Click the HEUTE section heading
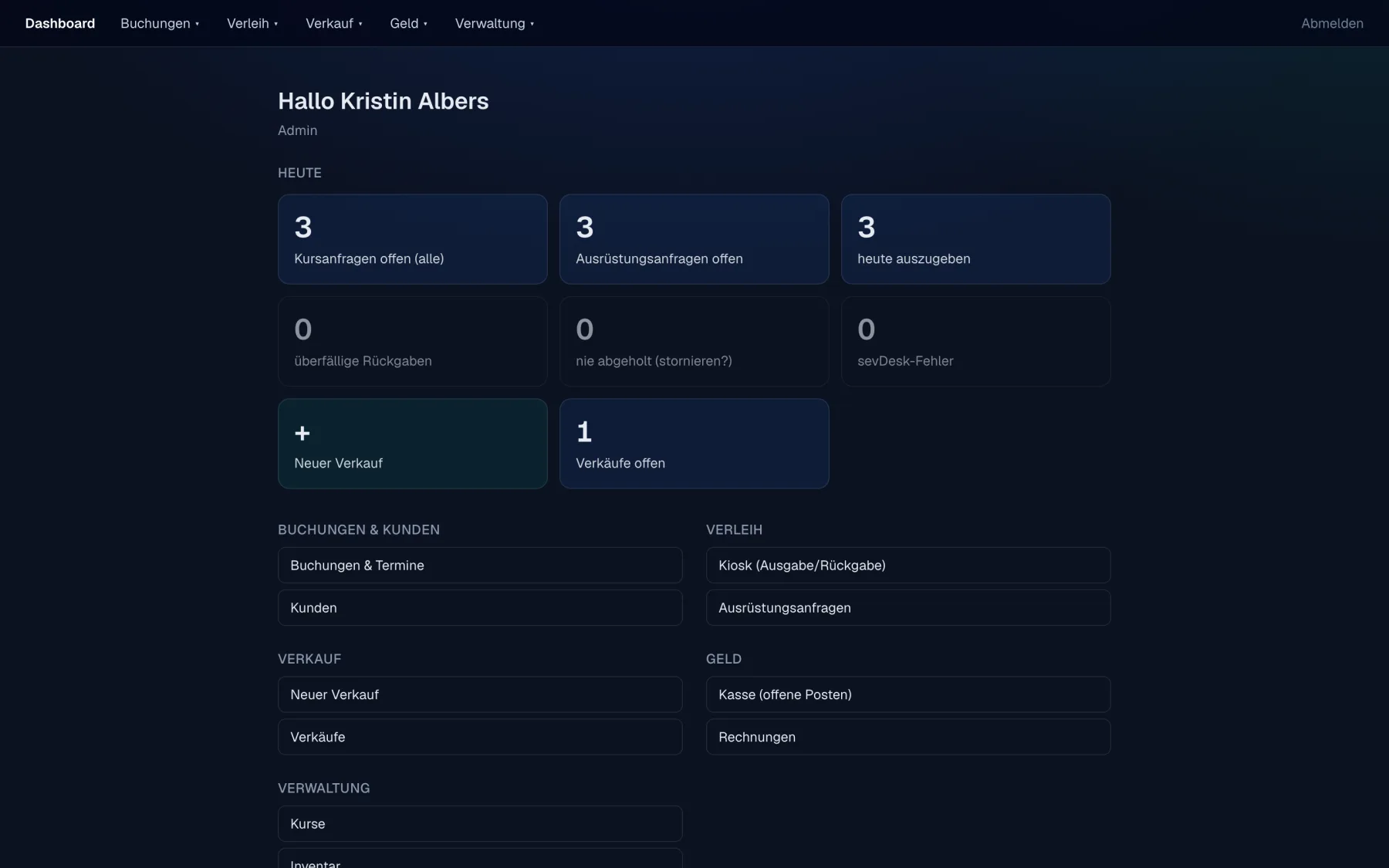The width and height of the screenshot is (1389, 868). 299,173
